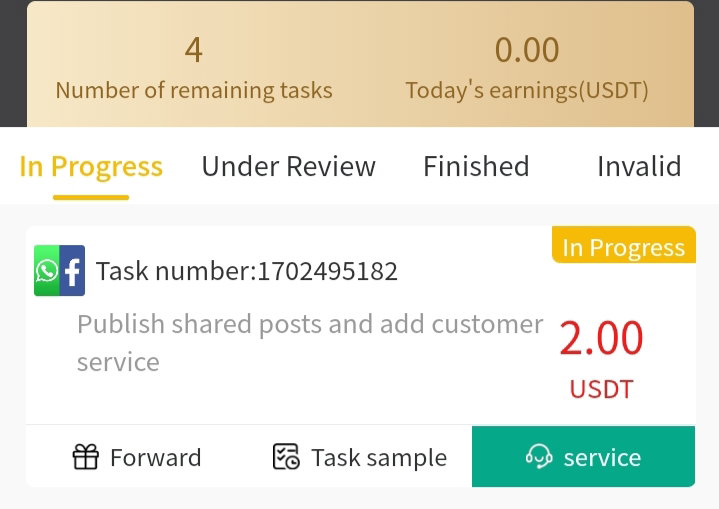Click the WhatsApp icon on the task

47,271
